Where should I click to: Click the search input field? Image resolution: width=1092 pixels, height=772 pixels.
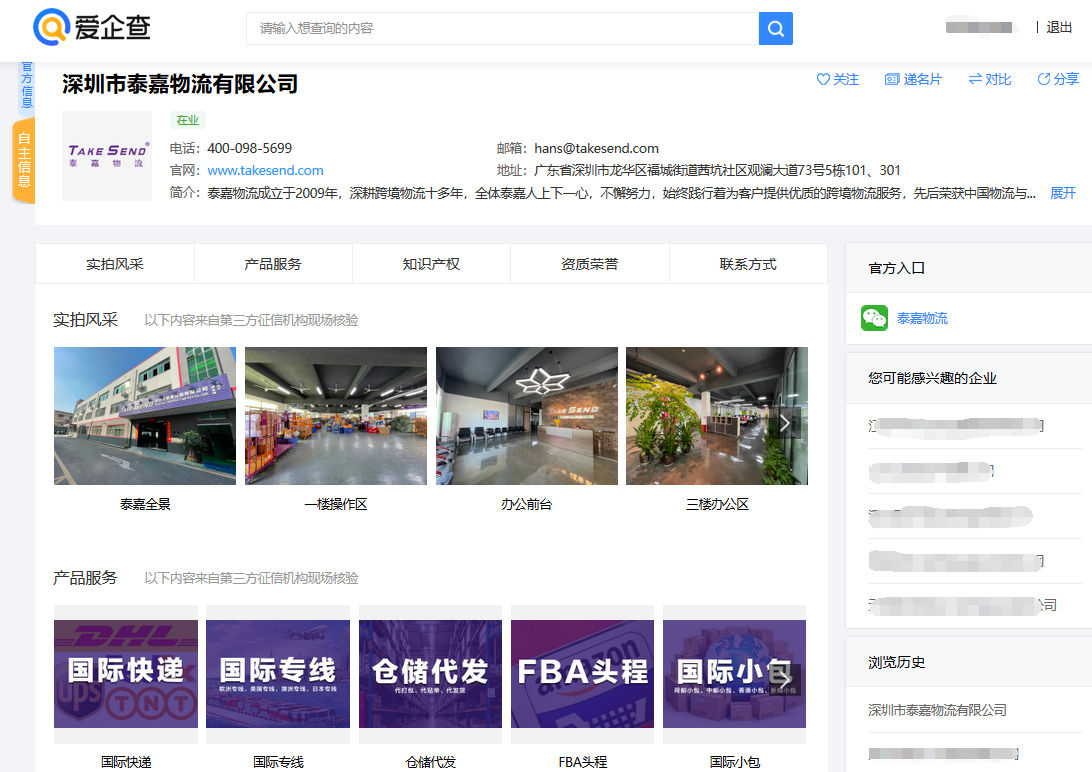click(500, 28)
